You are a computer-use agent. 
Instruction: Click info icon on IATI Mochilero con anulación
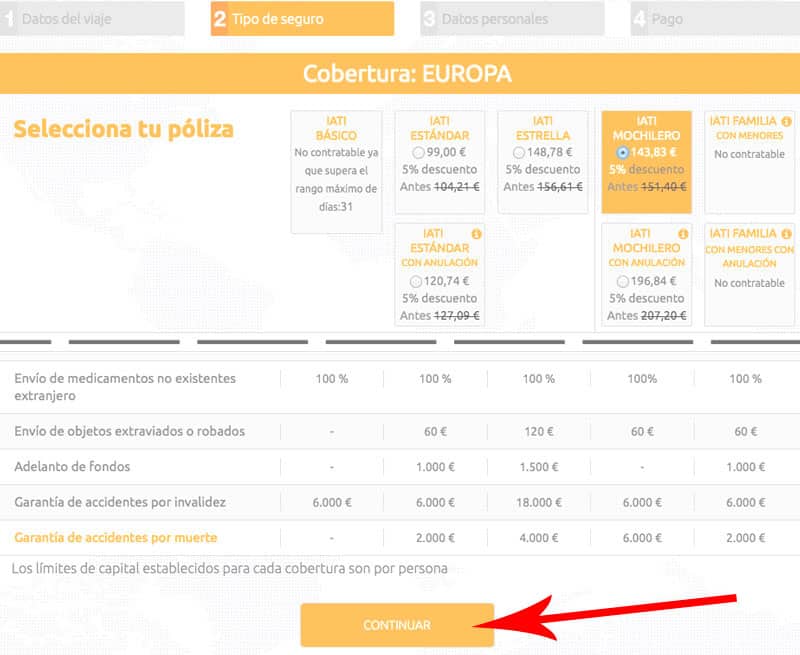coord(683,234)
